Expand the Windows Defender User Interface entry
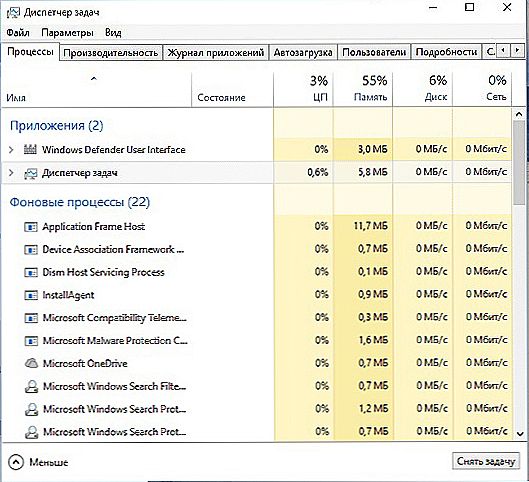Image resolution: width=529 pixels, height=482 pixels. [11, 149]
